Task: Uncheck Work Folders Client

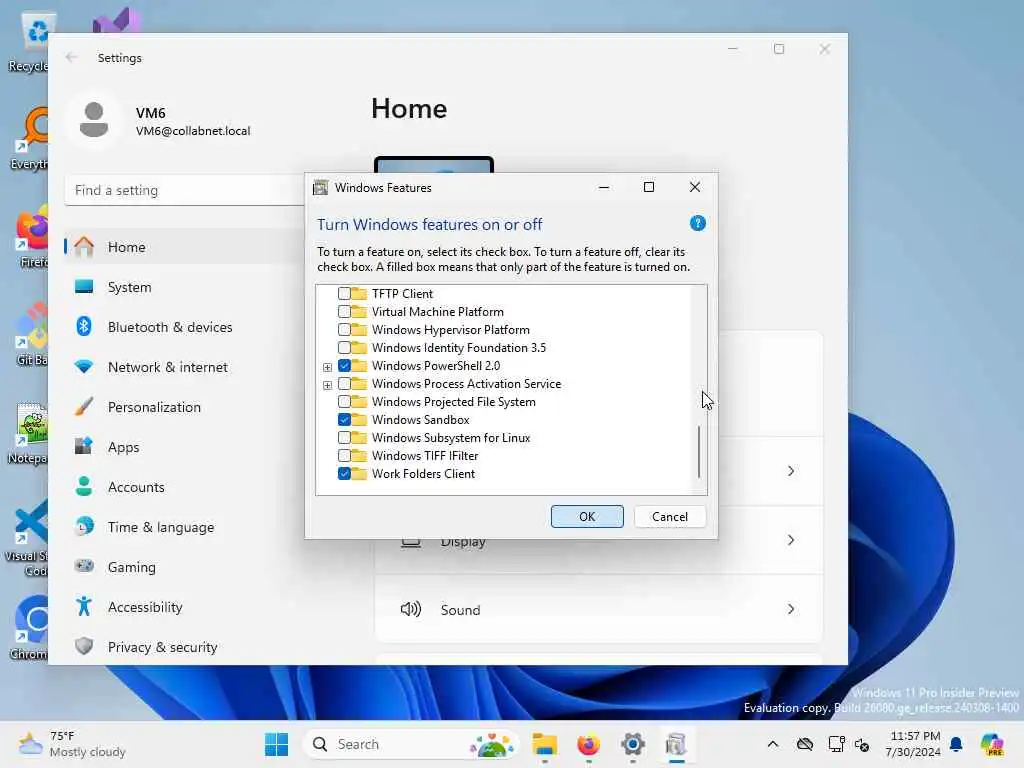Action: tap(344, 473)
